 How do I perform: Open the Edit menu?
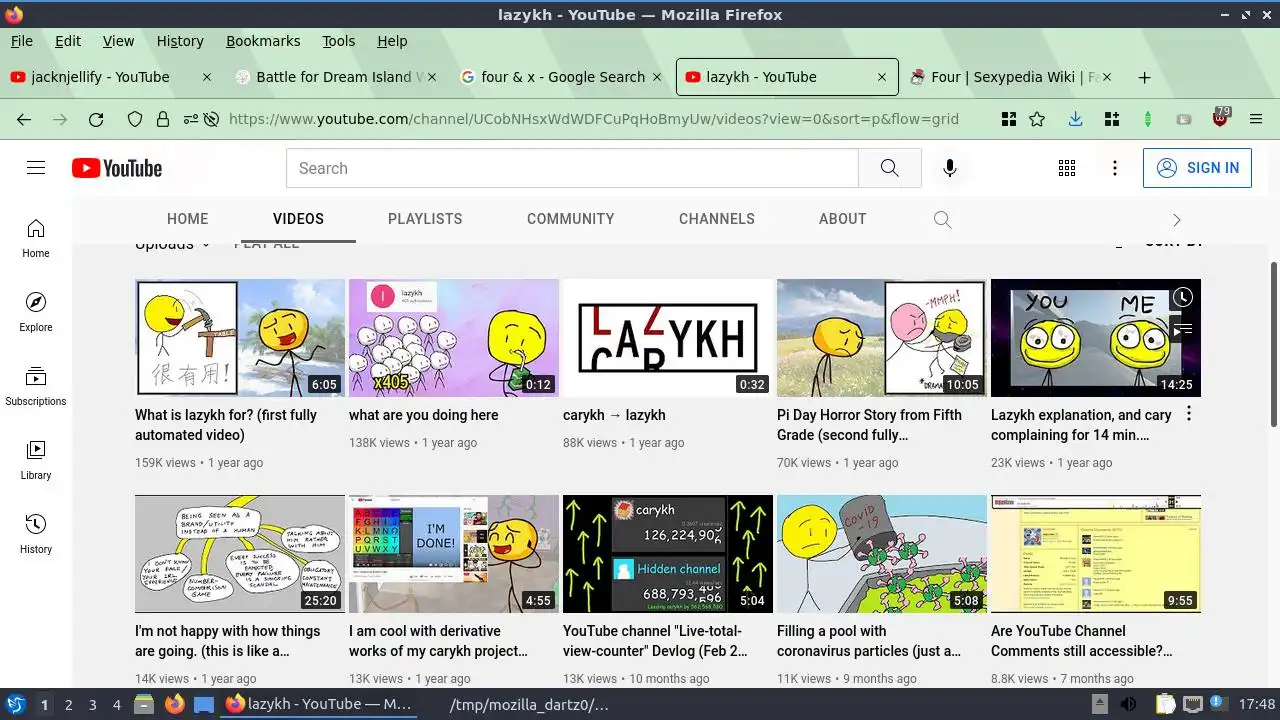click(x=68, y=41)
